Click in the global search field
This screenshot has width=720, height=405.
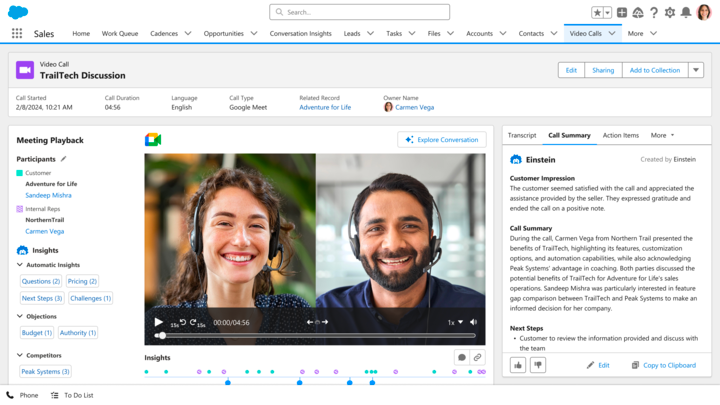click(x=360, y=12)
